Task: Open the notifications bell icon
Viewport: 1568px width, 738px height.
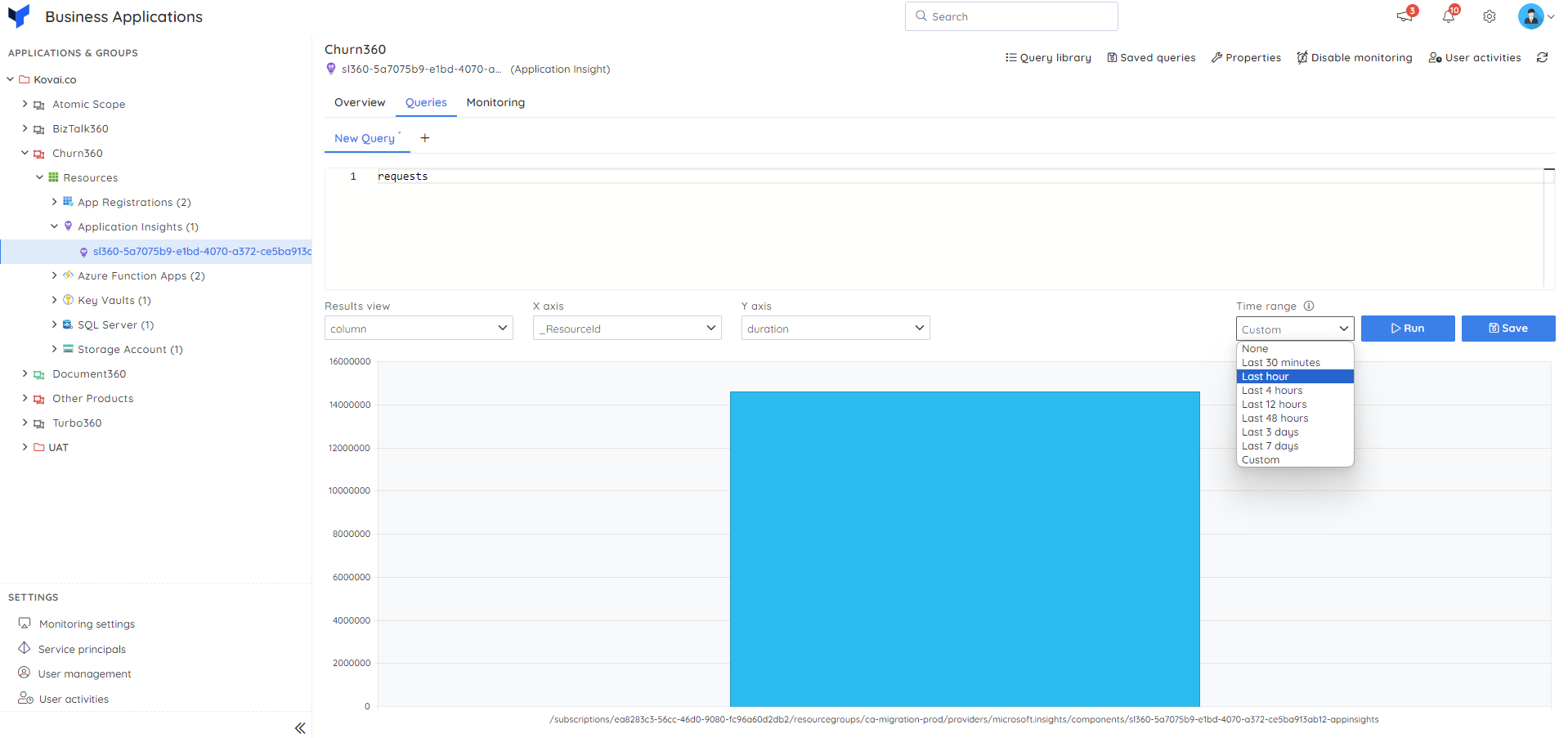Action: (1449, 16)
